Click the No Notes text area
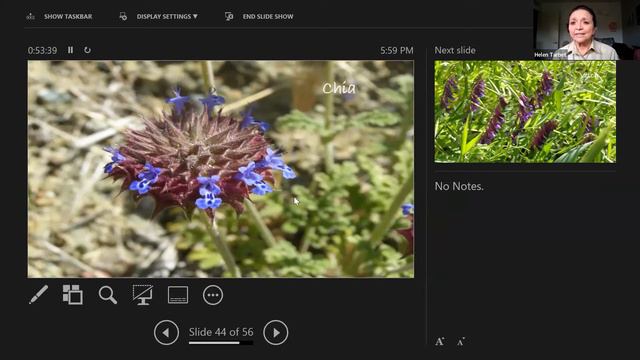Image resolution: width=640 pixels, height=360 pixels. pos(459,186)
